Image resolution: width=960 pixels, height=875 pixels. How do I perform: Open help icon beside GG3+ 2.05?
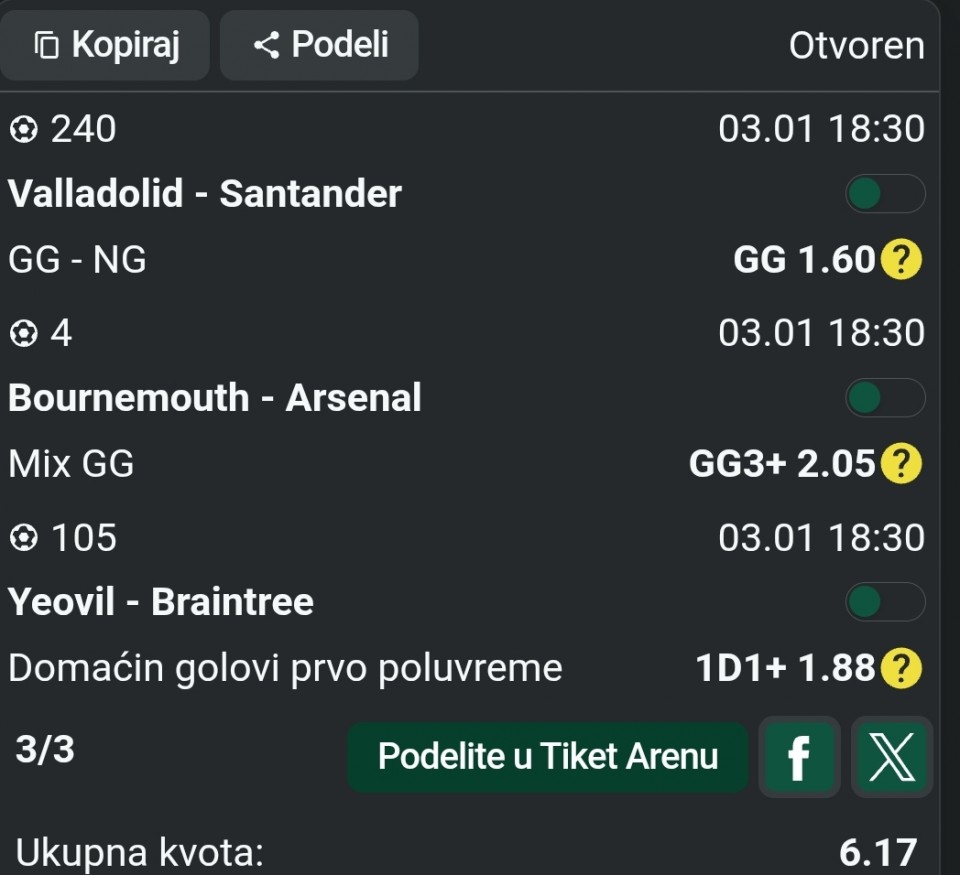tap(901, 464)
